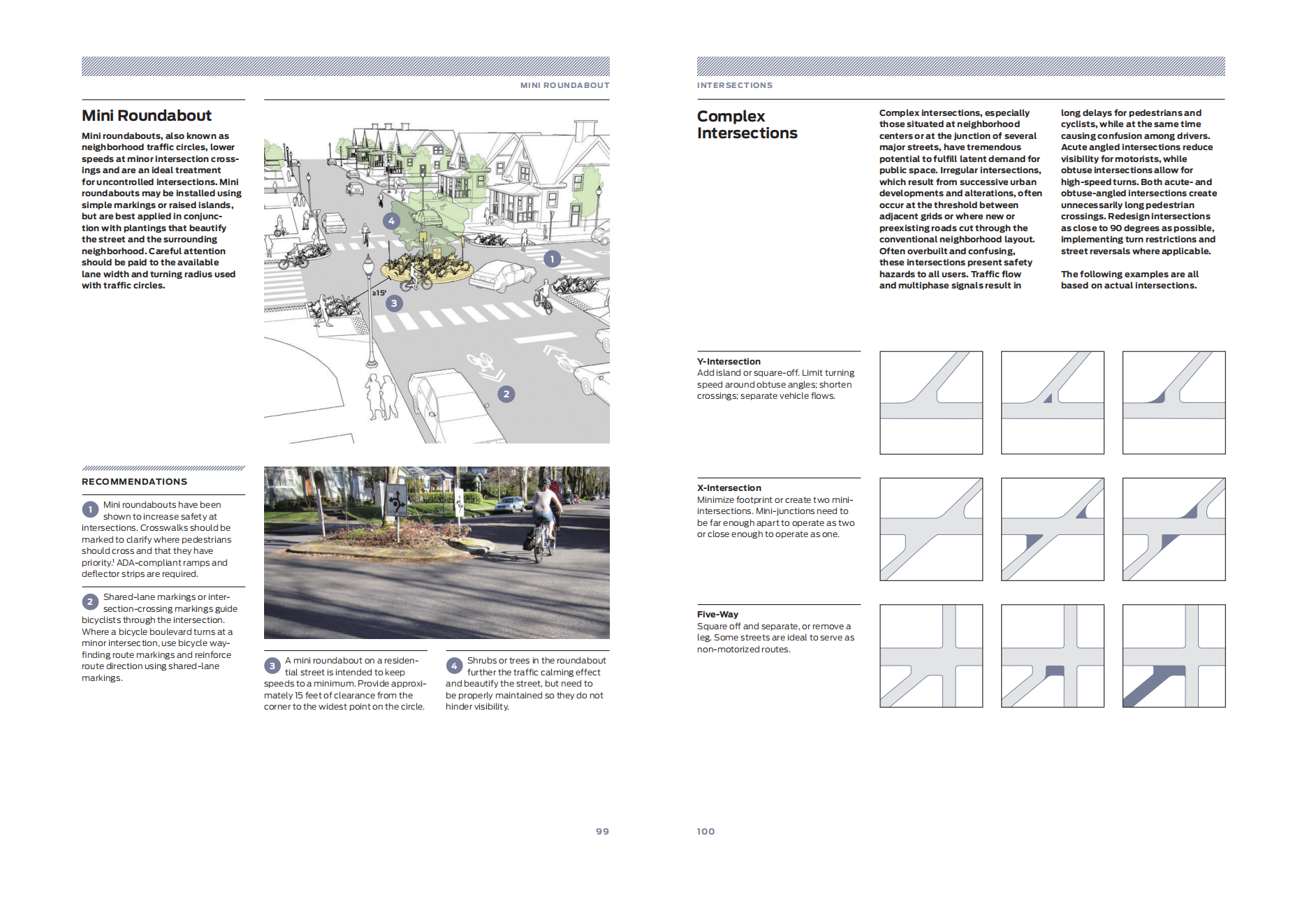Click the Complex Intersections heading

pos(747,125)
